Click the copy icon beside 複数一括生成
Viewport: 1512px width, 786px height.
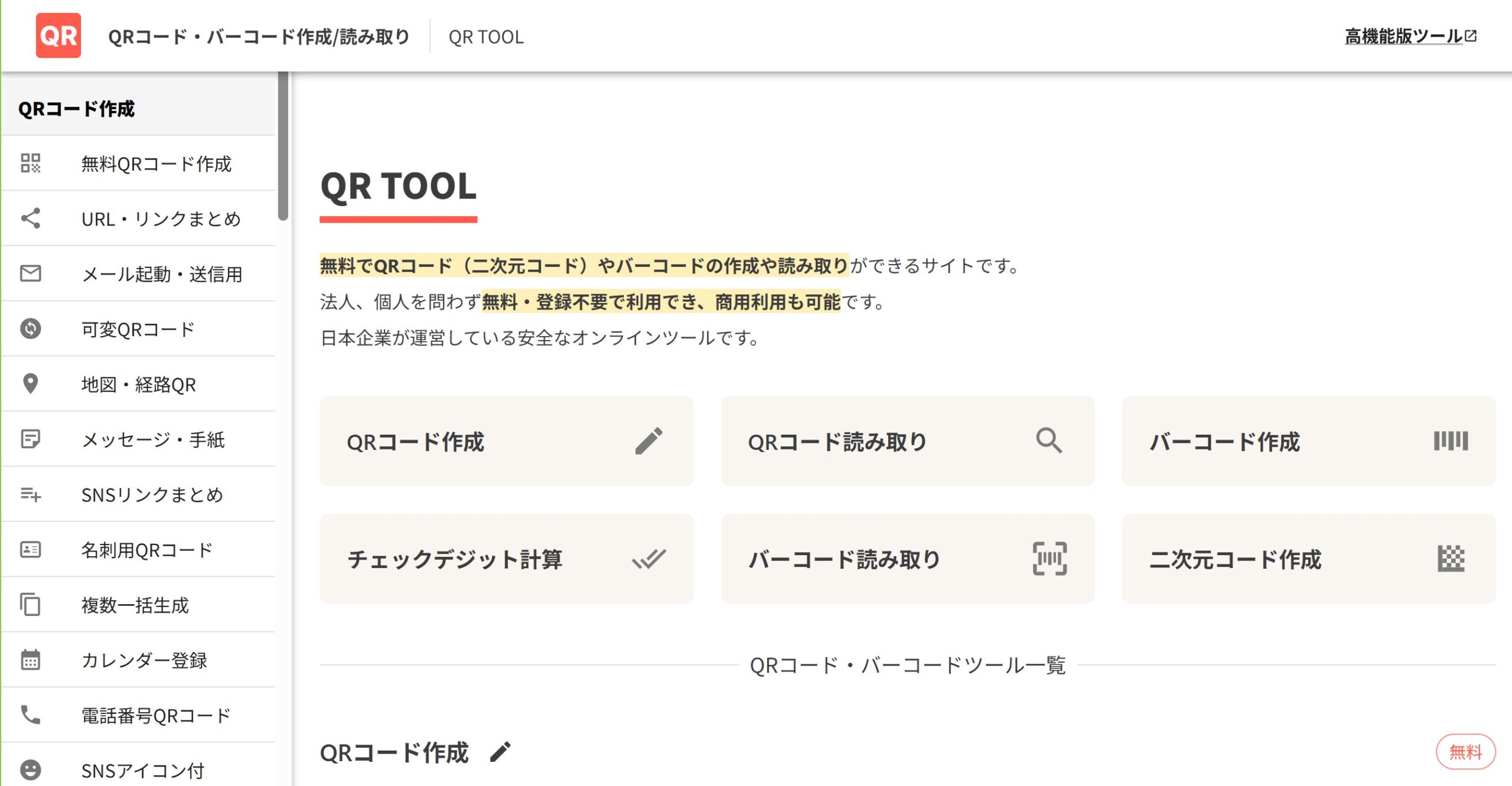30,605
